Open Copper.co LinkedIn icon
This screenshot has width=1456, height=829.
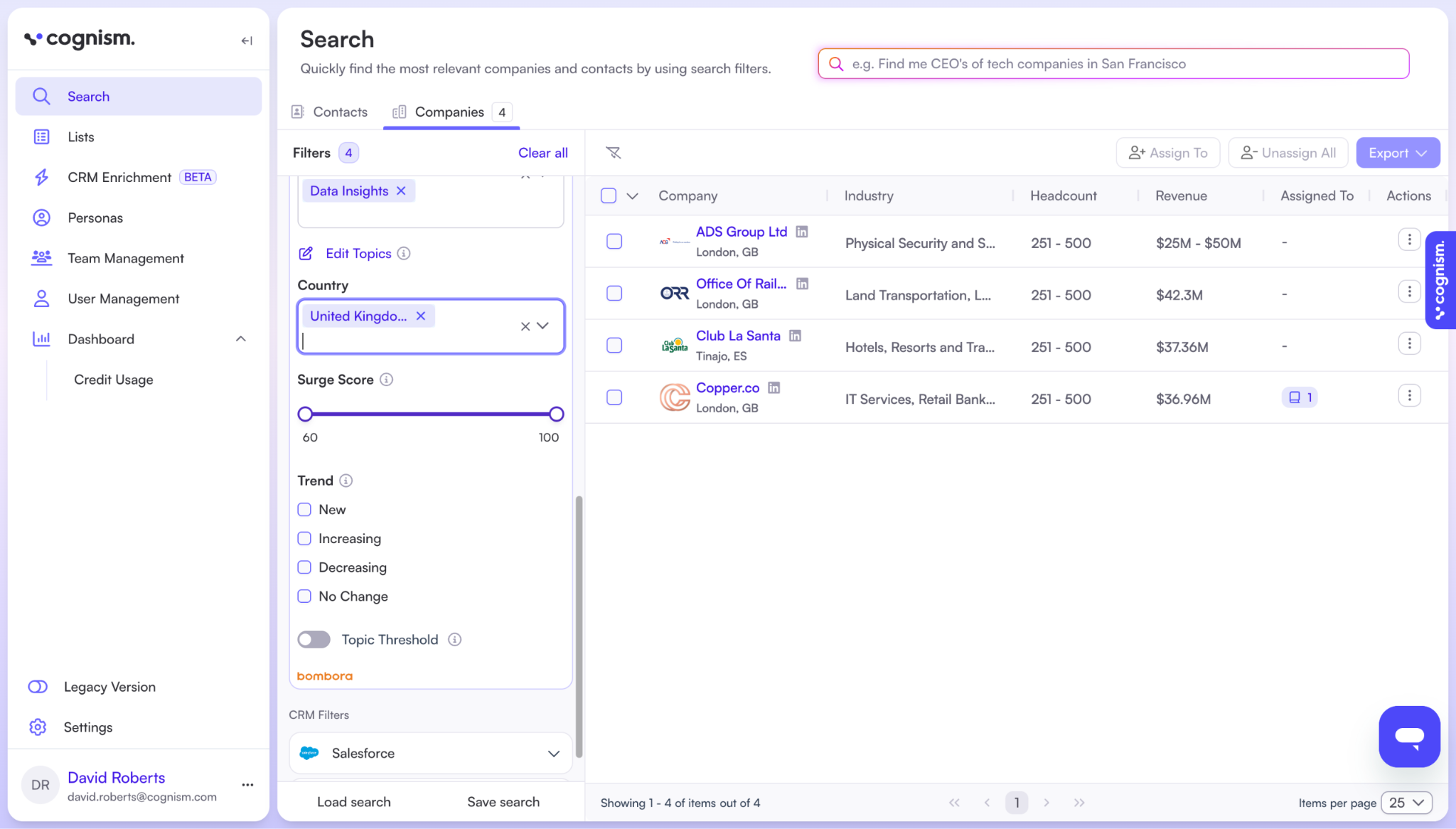coord(773,387)
